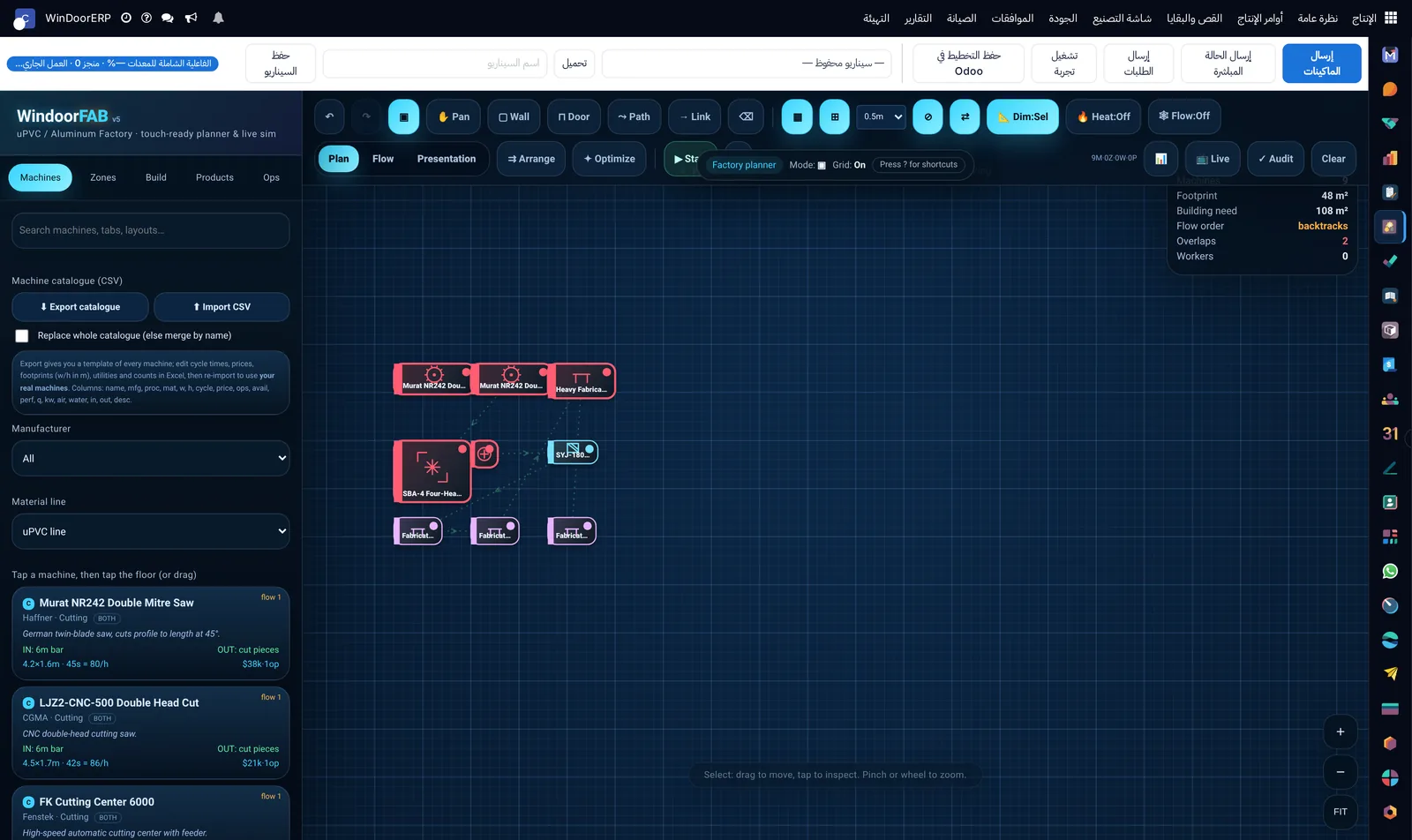Pick the Path tool
The width and height of the screenshot is (1412, 840).
(x=634, y=116)
